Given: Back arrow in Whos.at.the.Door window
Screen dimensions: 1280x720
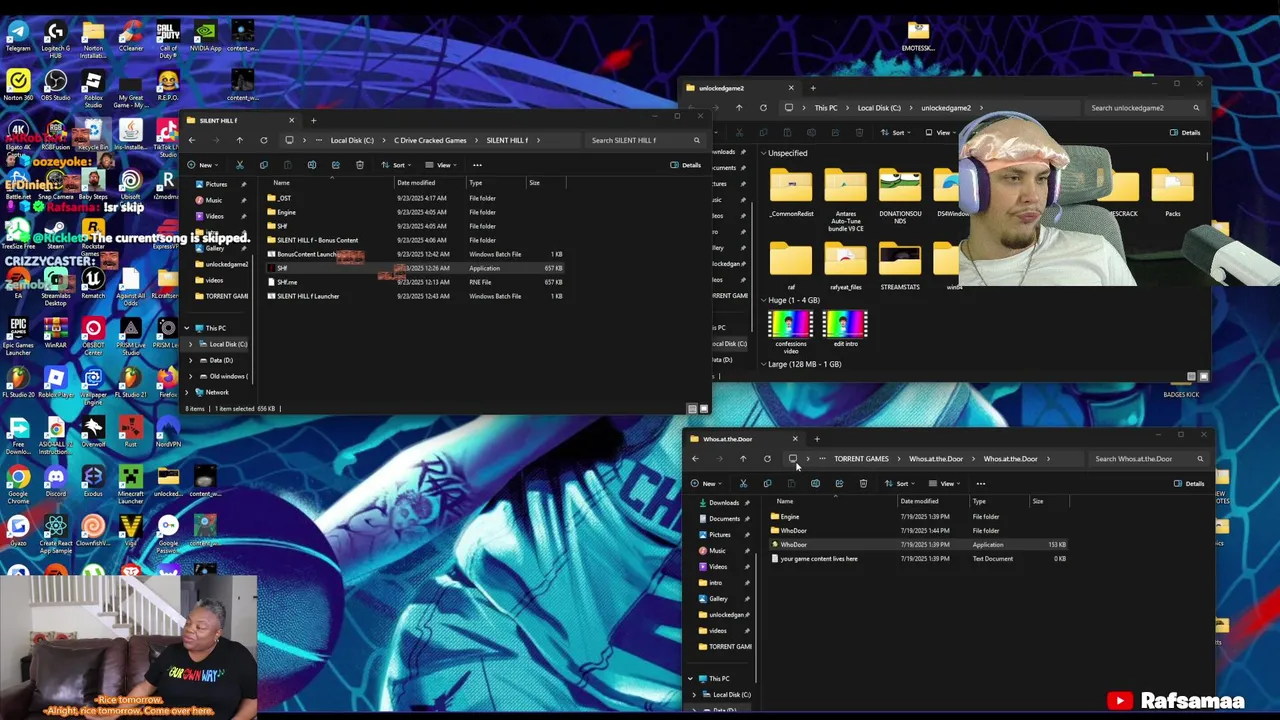Looking at the screenshot, I should tap(695, 459).
